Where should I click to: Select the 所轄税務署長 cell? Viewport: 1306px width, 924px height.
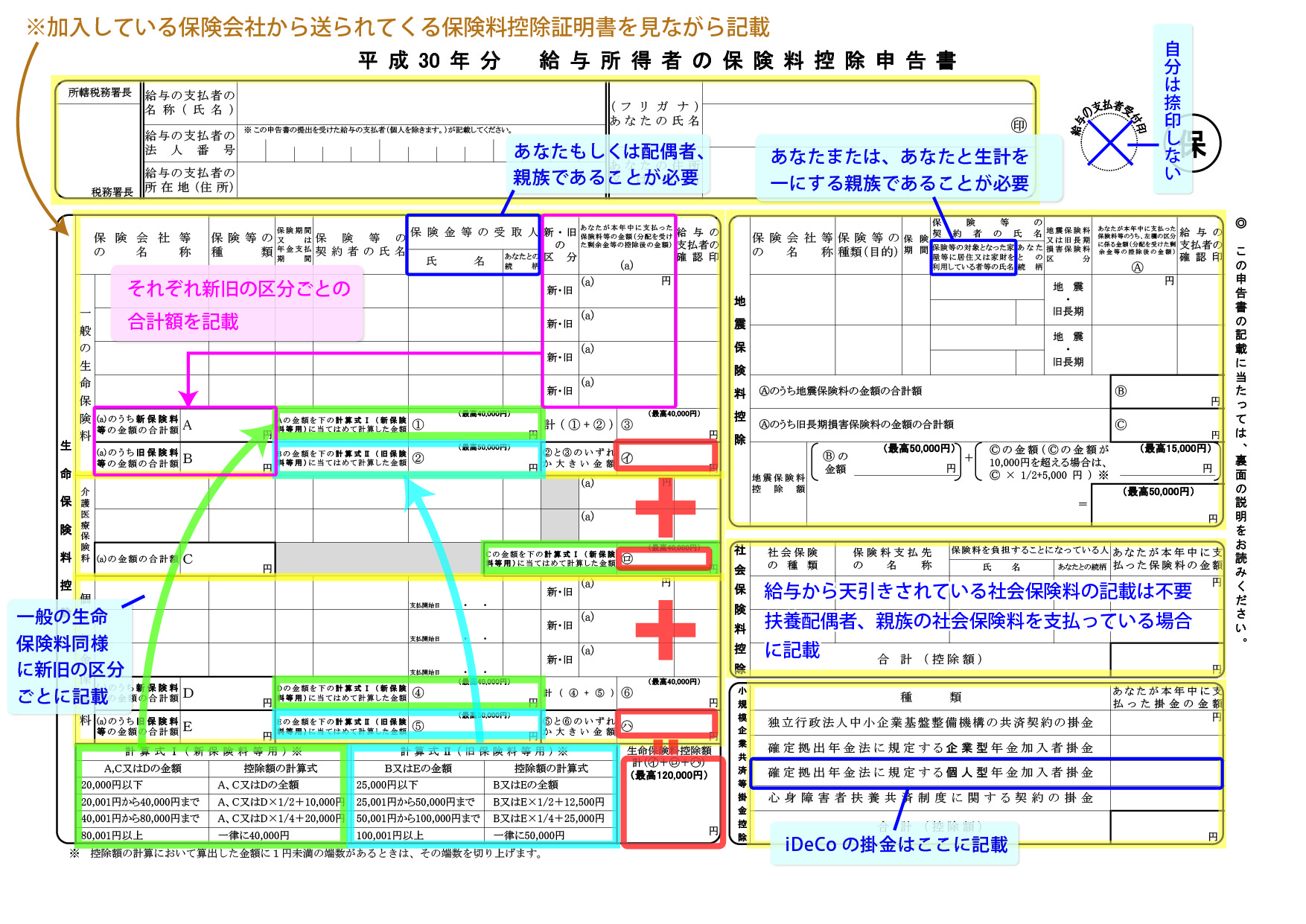click(99, 92)
